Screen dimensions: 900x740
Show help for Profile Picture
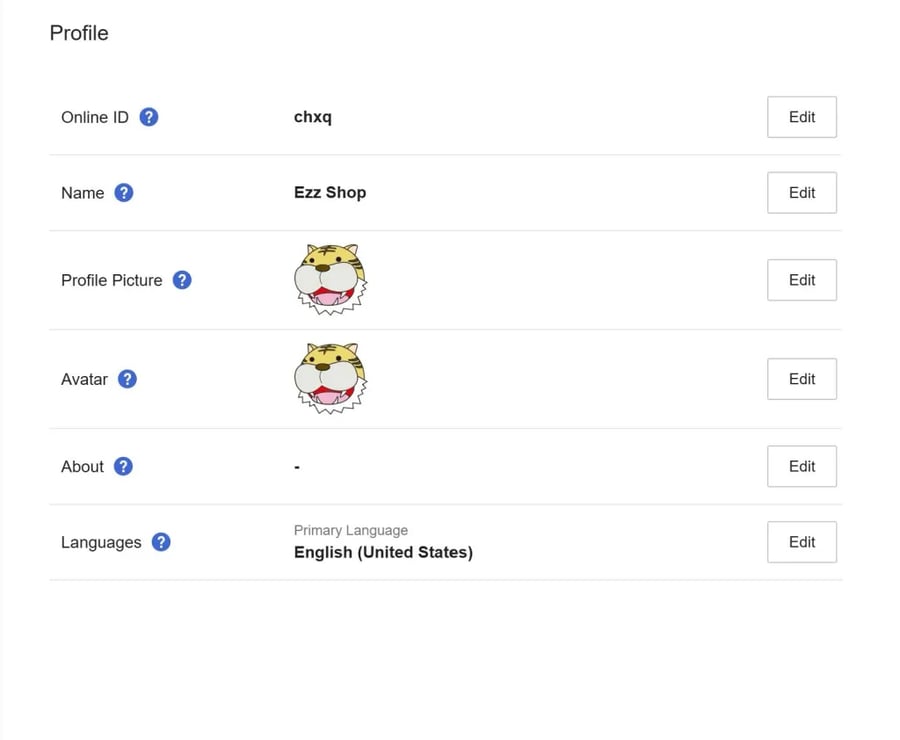tap(182, 280)
